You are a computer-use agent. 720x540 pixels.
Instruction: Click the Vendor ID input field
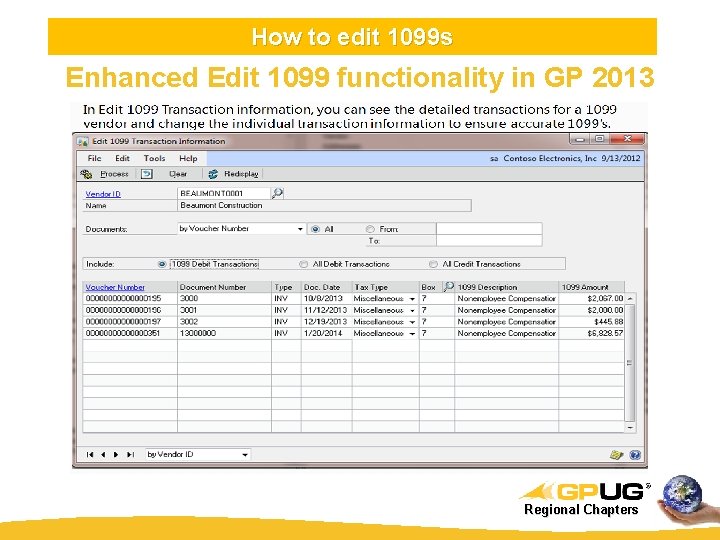(x=224, y=193)
